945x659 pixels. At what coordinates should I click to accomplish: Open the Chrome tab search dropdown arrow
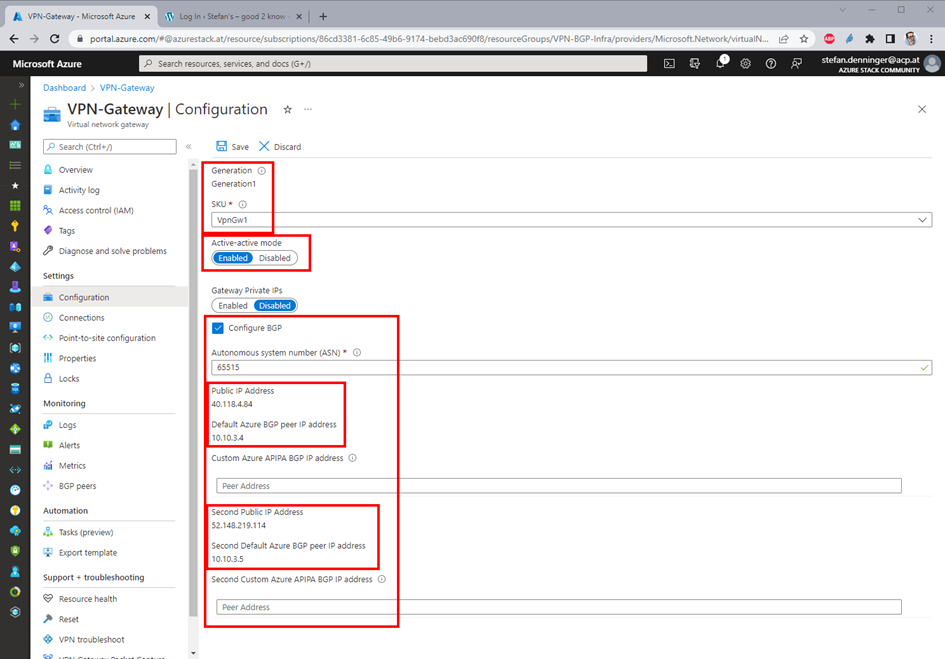tap(843, 10)
